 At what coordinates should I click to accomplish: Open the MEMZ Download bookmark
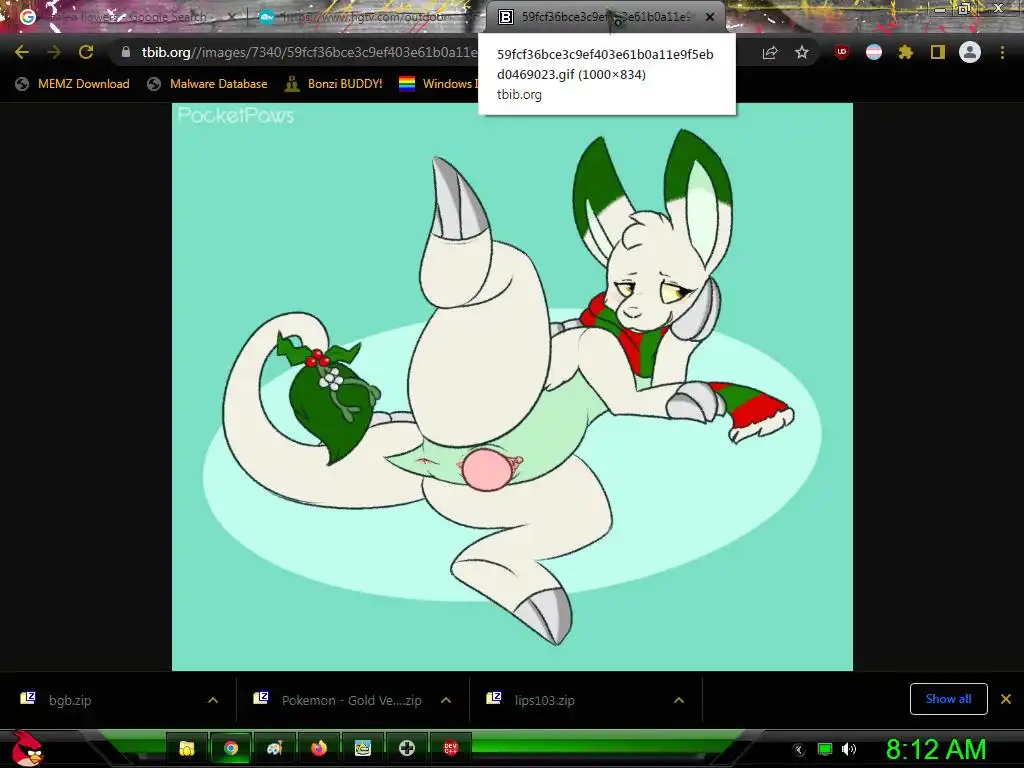click(x=72, y=84)
